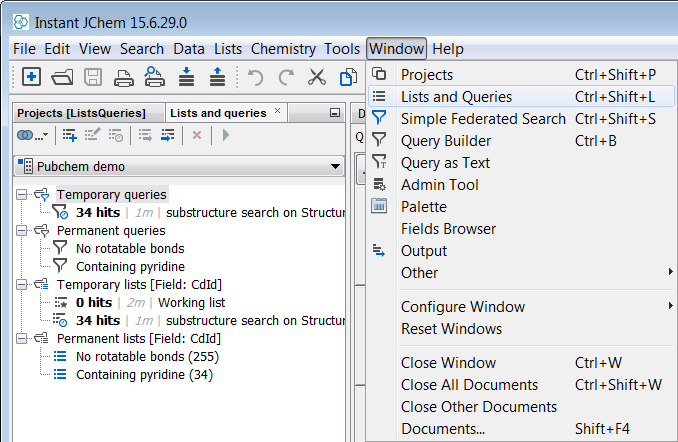The image size is (678, 442).
Task: Click the Undo arrow icon
Action: [x=255, y=77]
